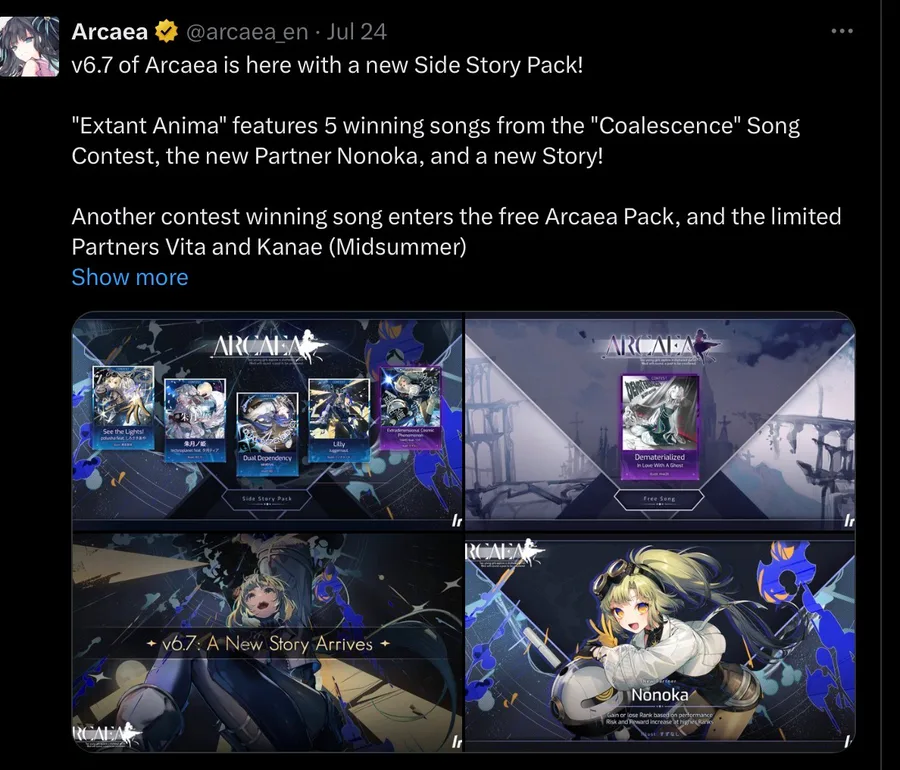
Task: Click the Dematerialized song jacket card
Action: 660,427
